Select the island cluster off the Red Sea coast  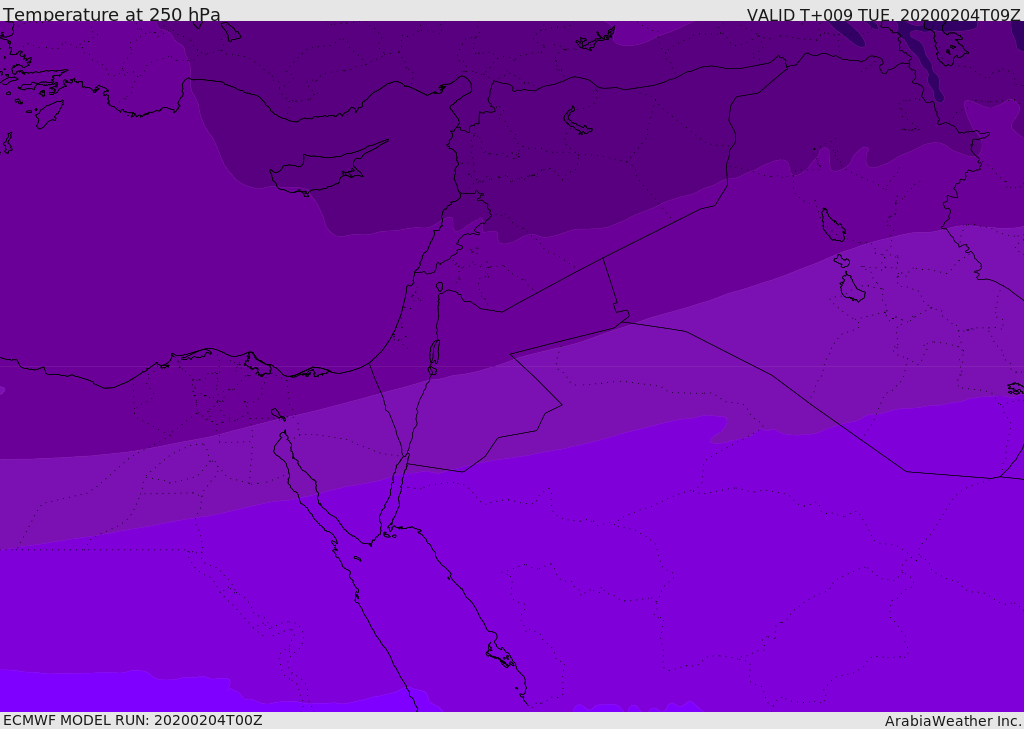(500, 655)
